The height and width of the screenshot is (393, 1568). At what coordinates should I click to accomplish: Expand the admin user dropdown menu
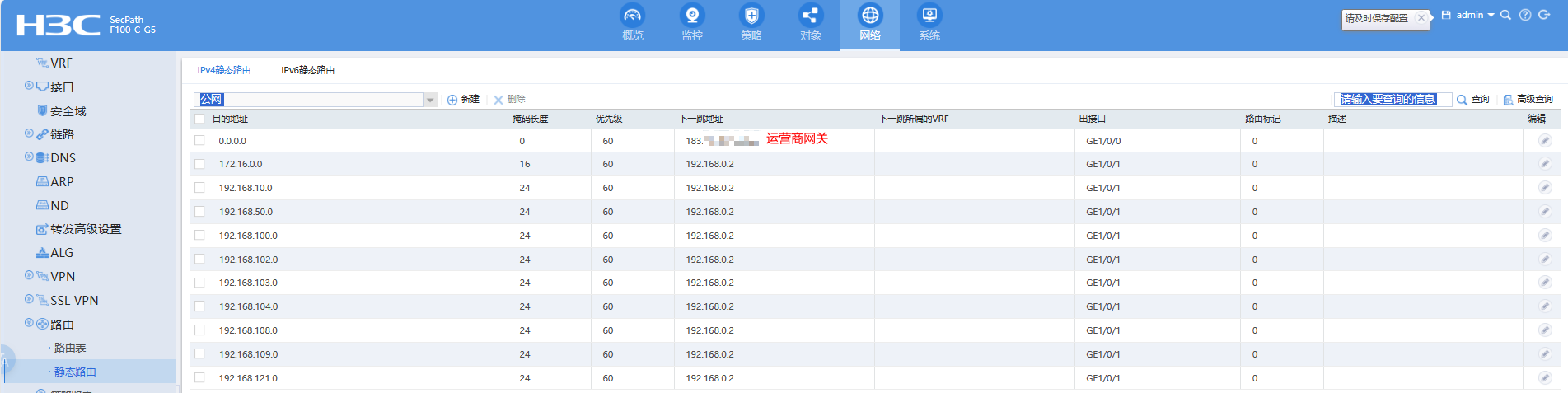click(1474, 15)
